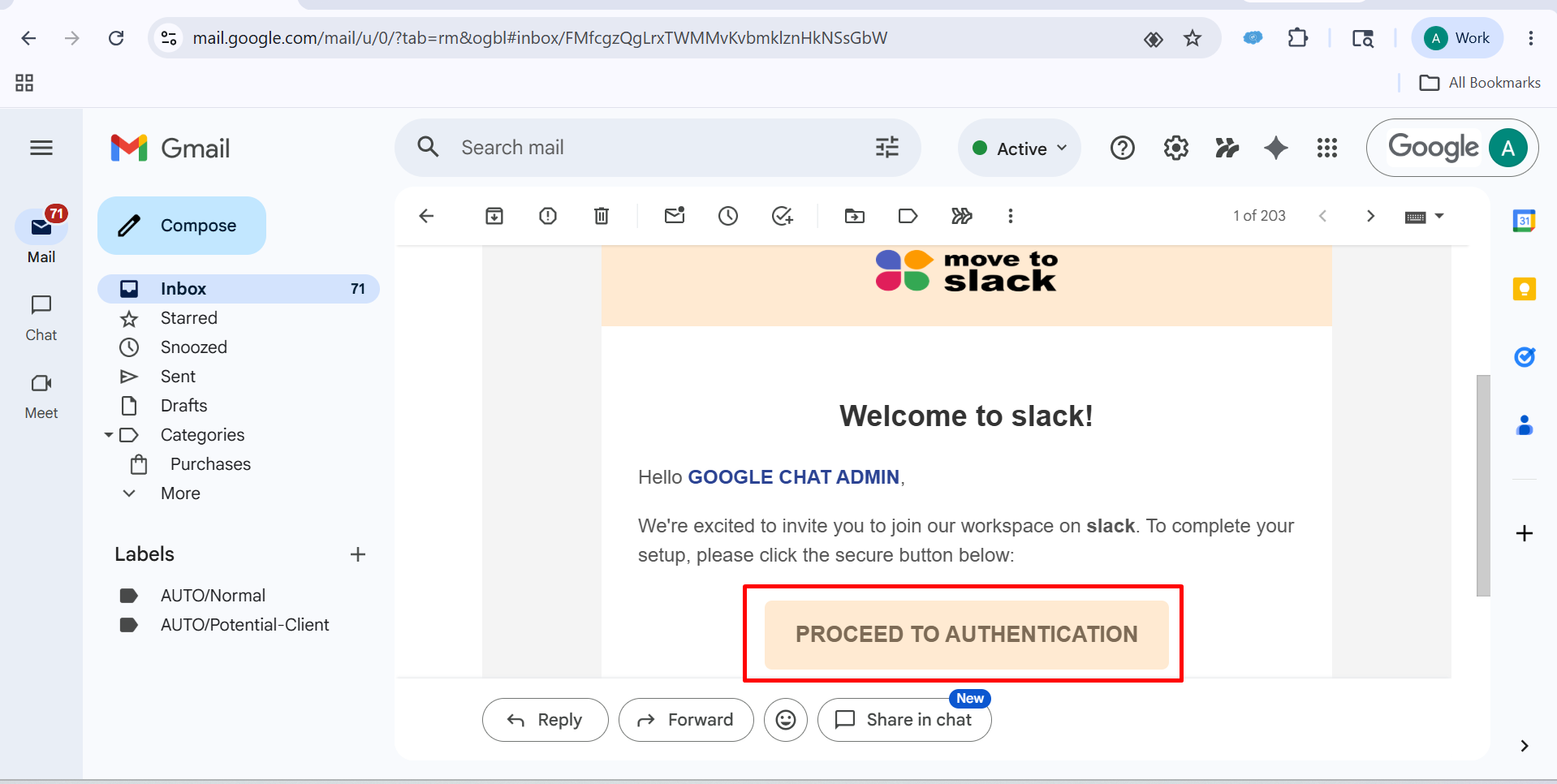Open Gmail Settings gear

click(1176, 148)
